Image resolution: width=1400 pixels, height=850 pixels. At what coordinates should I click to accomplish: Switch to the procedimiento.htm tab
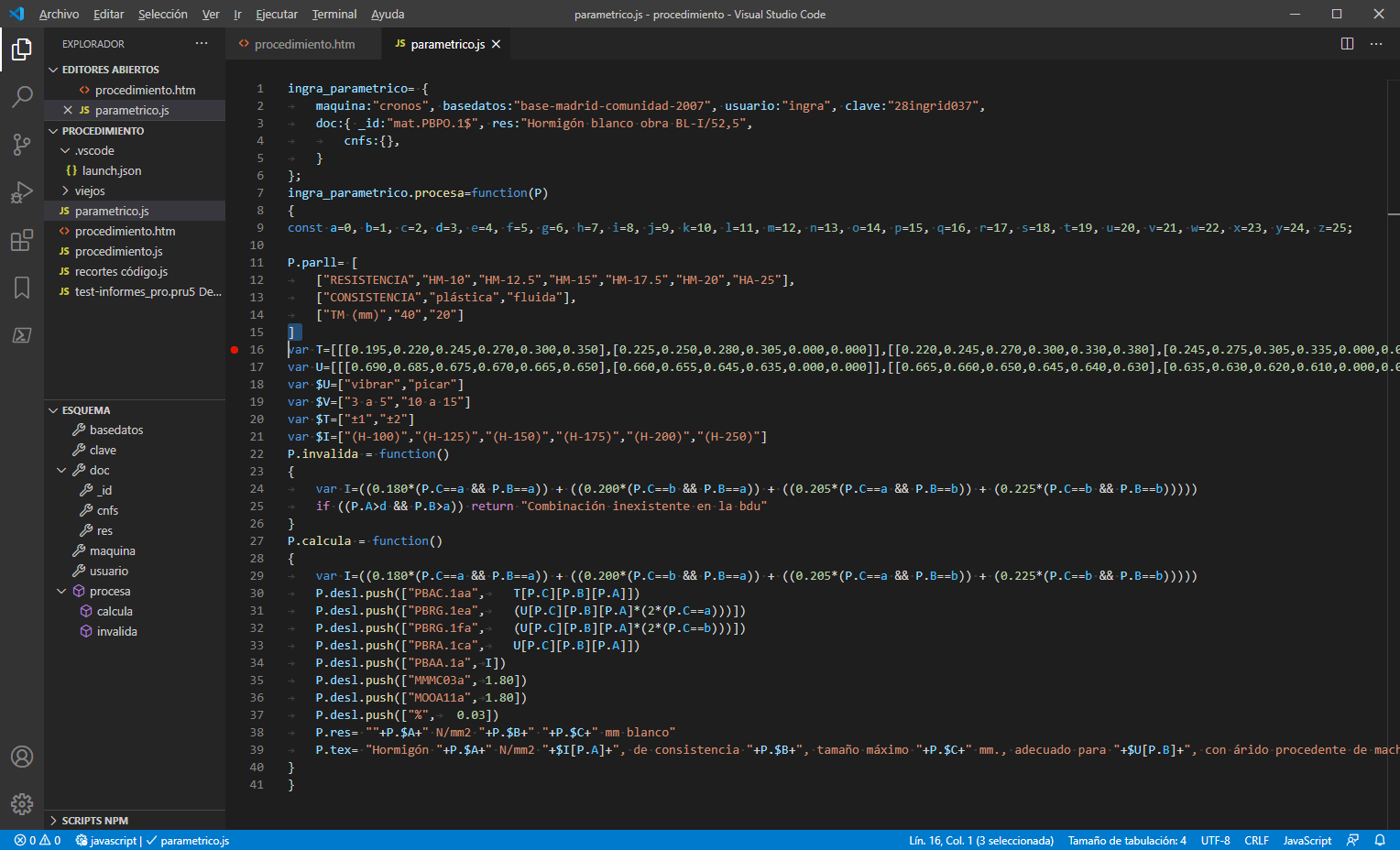(x=304, y=44)
